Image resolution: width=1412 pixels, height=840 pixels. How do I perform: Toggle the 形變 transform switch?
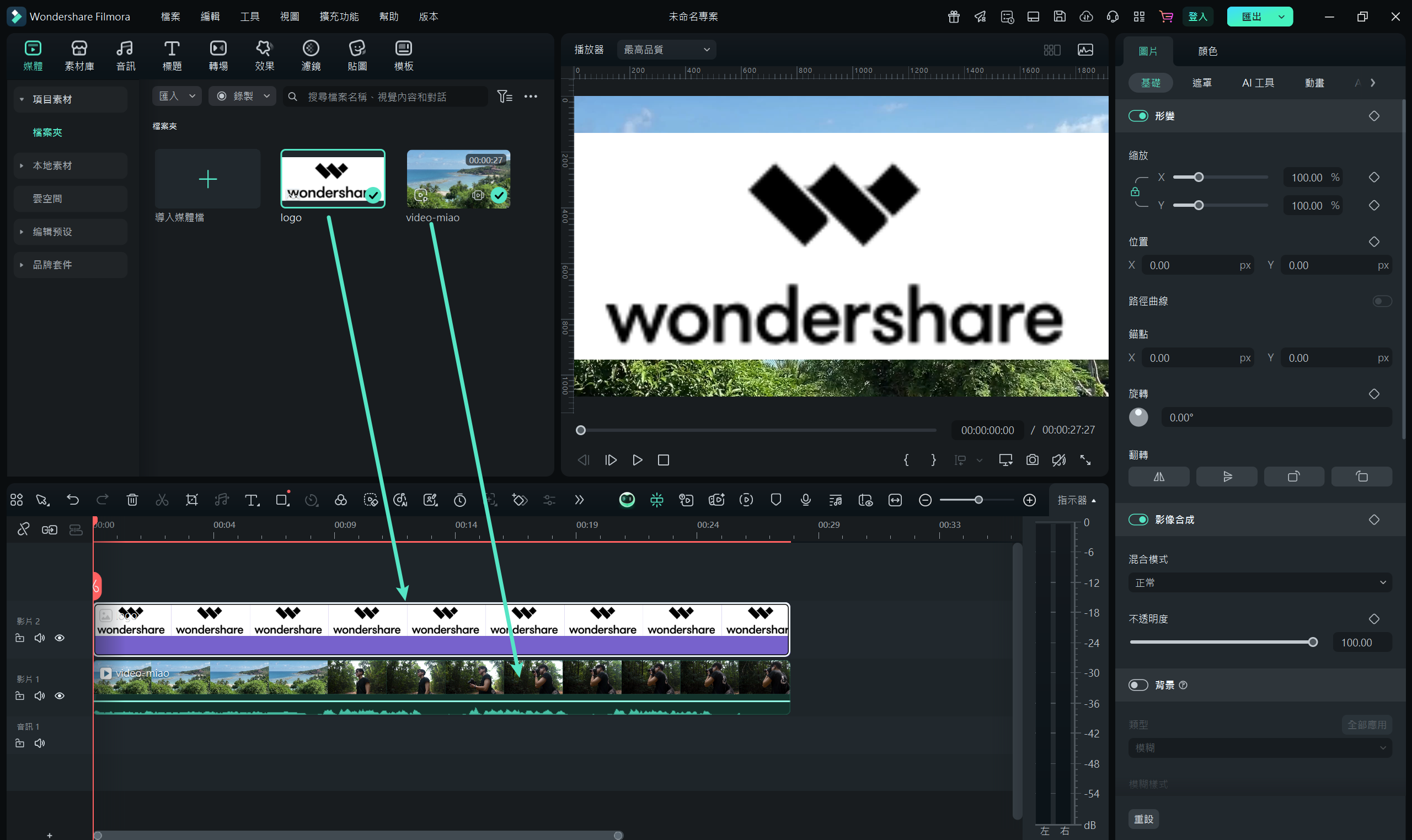pyautogui.click(x=1138, y=116)
